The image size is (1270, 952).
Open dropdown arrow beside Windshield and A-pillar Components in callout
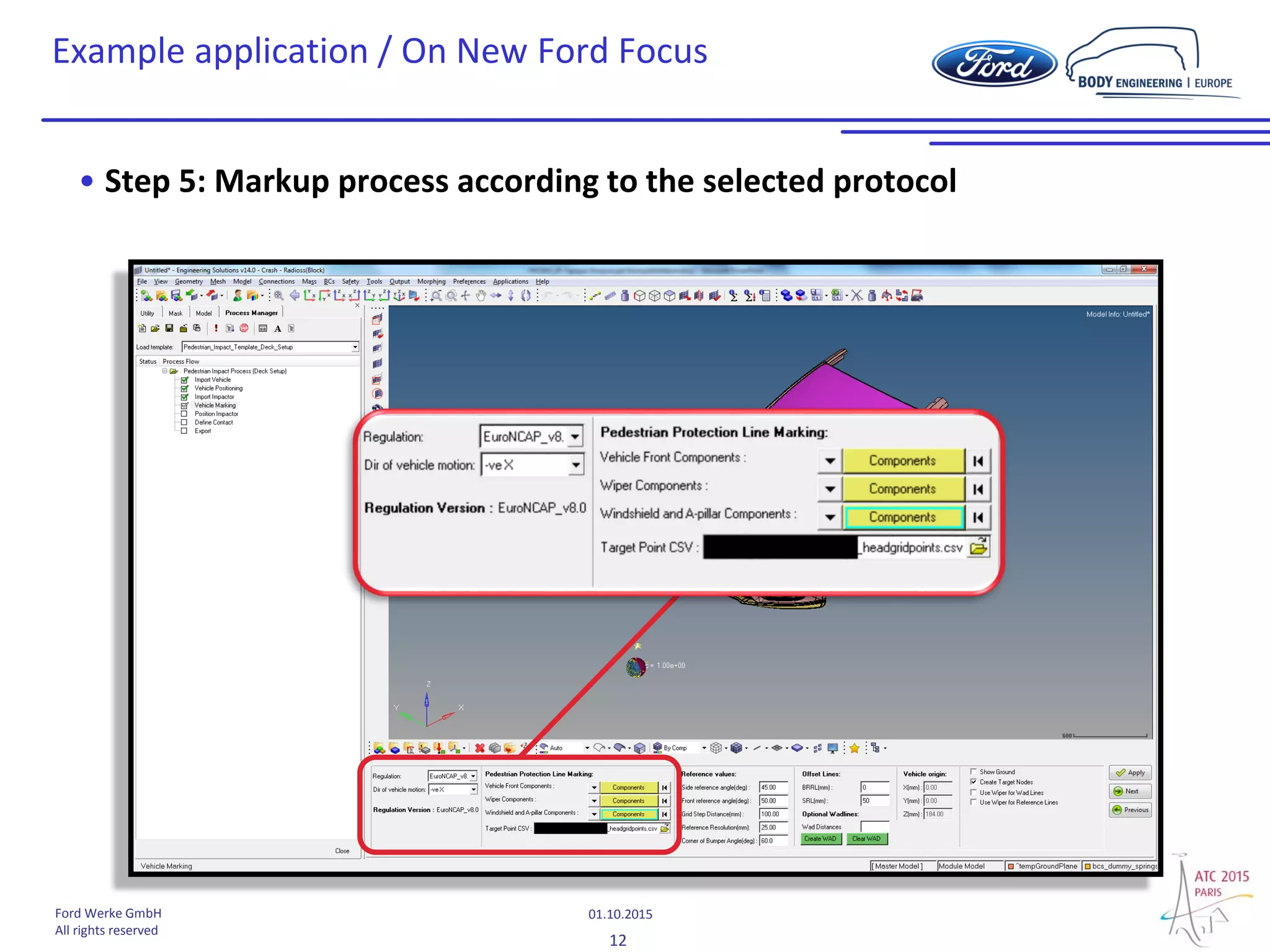pyautogui.click(x=830, y=517)
